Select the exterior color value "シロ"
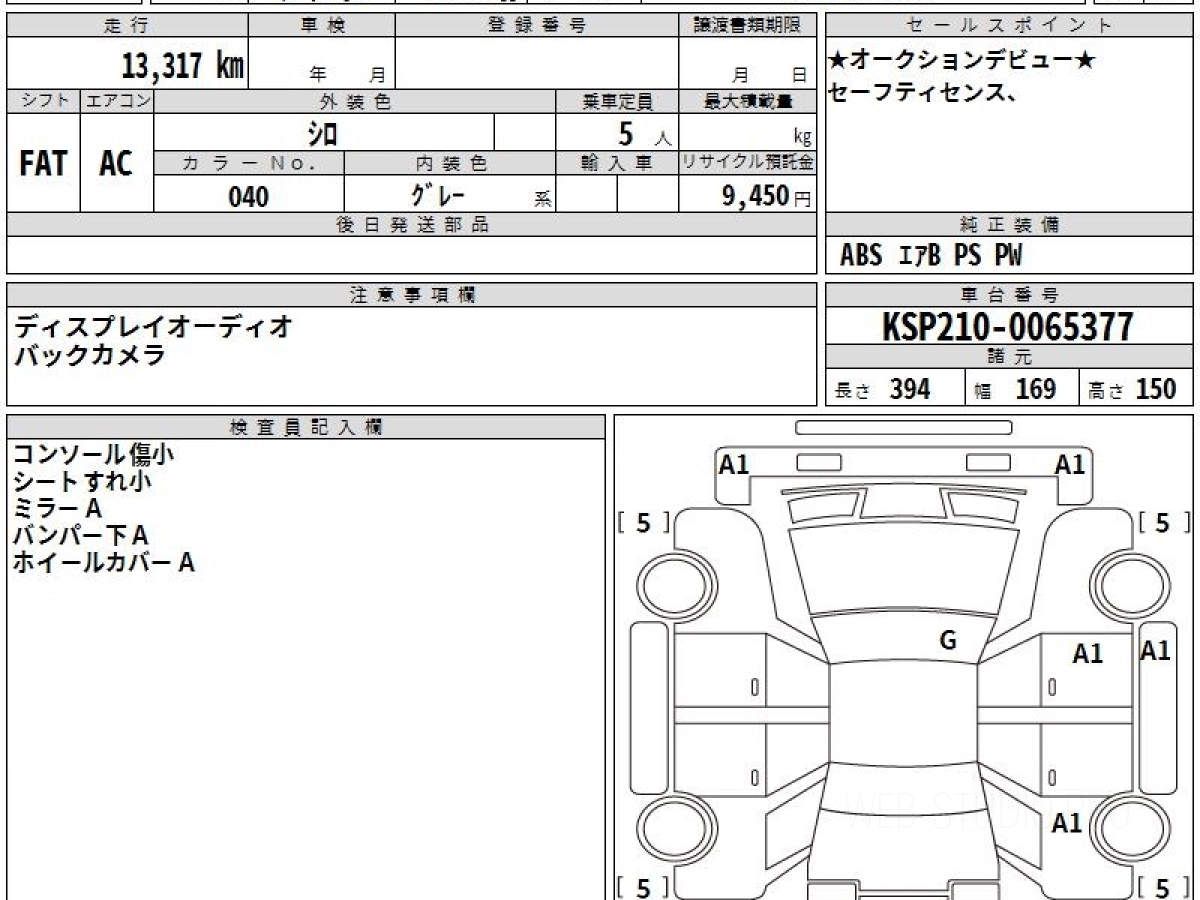 point(322,132)
